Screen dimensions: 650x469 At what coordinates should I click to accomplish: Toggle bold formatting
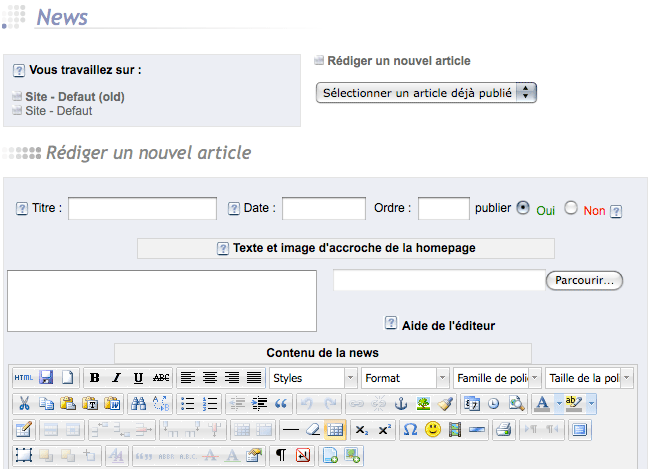point(95,378)
